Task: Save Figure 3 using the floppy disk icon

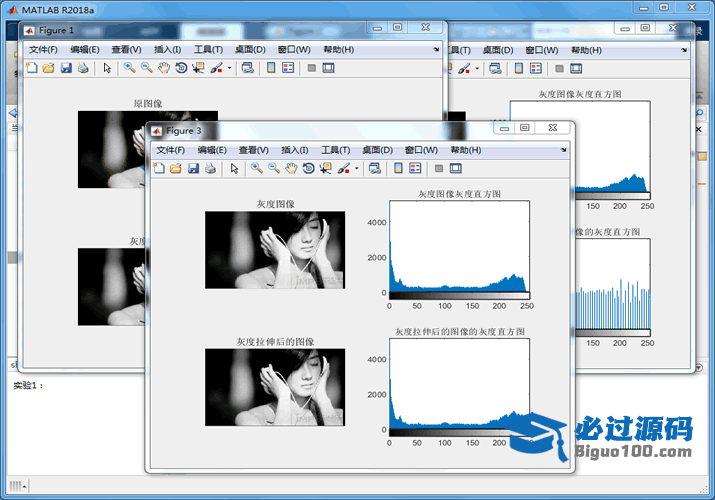Action: (193, 169)
